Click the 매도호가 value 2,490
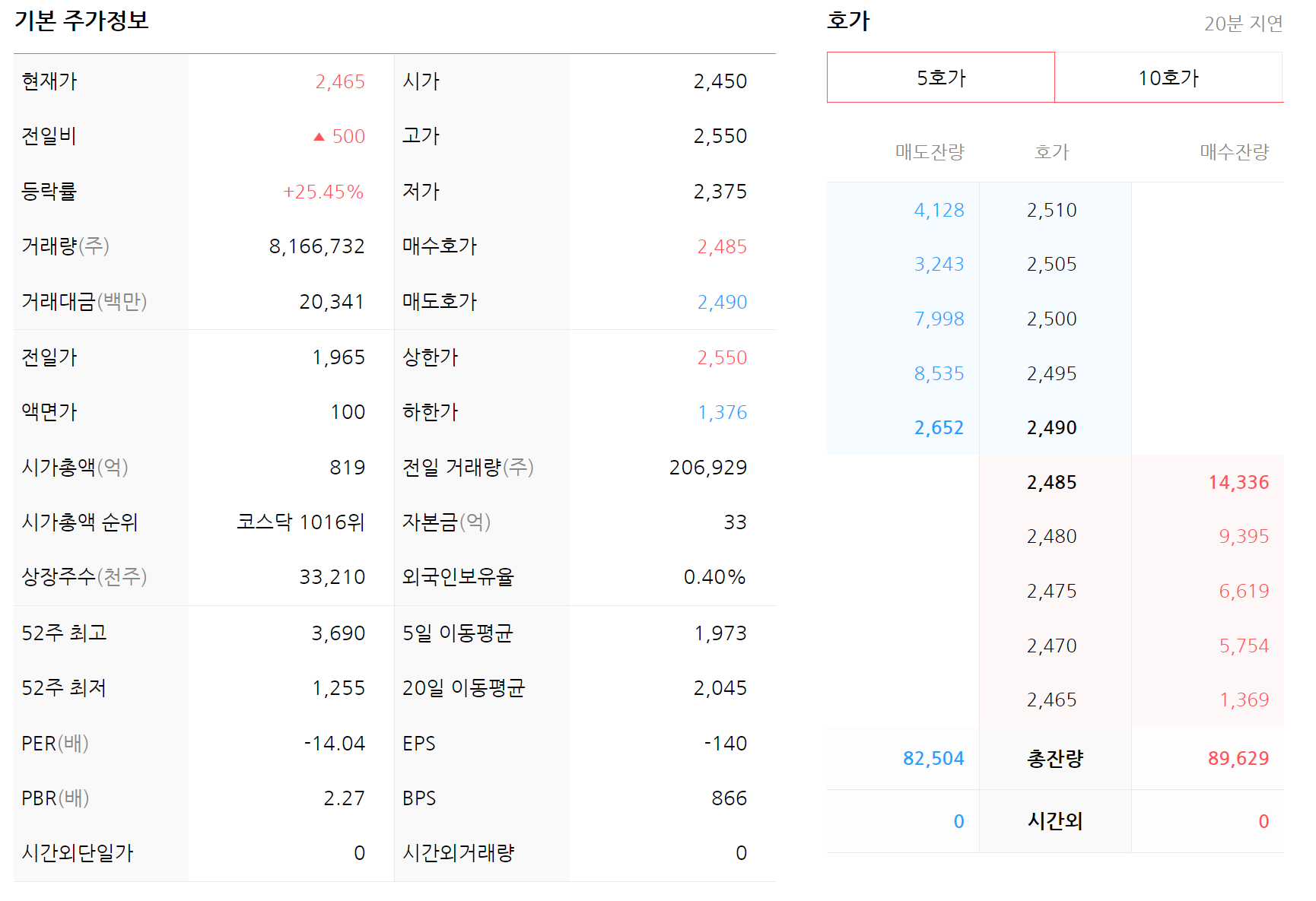Viewport: 1316px width, 901px height. [x=722, y=302]
